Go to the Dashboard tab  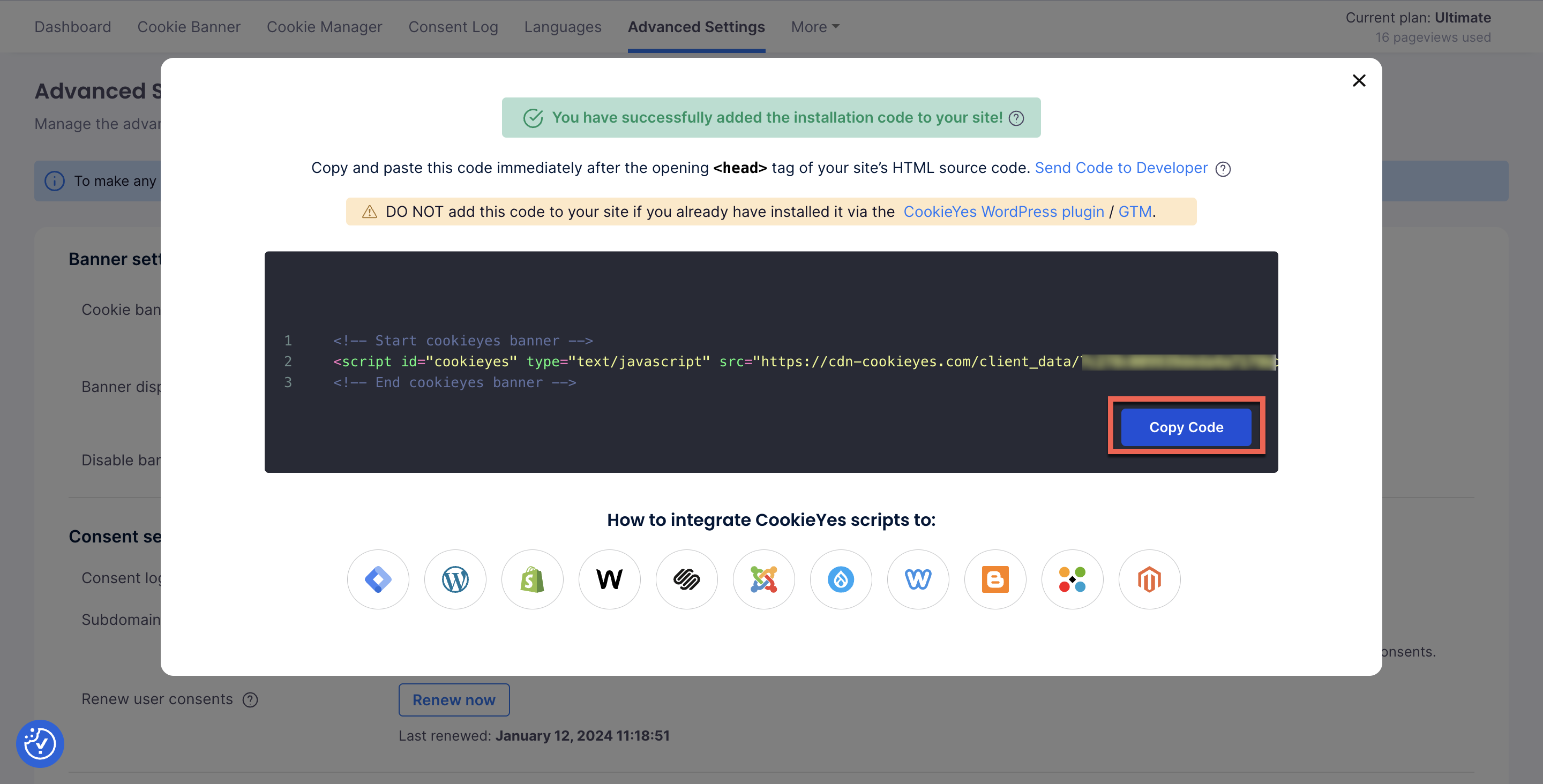[x=72, y=27]
